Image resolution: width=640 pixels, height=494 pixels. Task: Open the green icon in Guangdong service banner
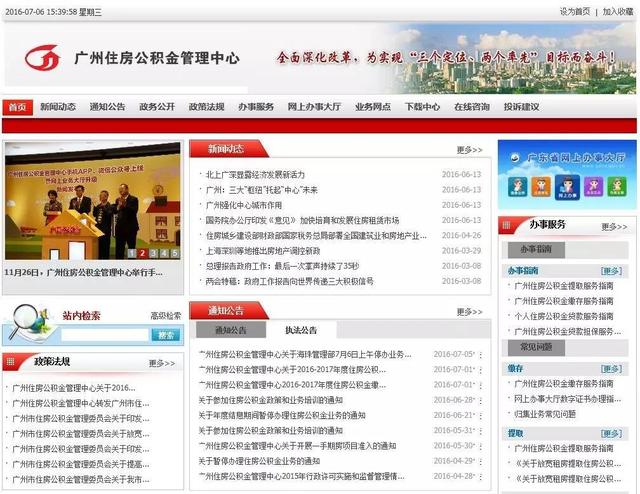617,187
